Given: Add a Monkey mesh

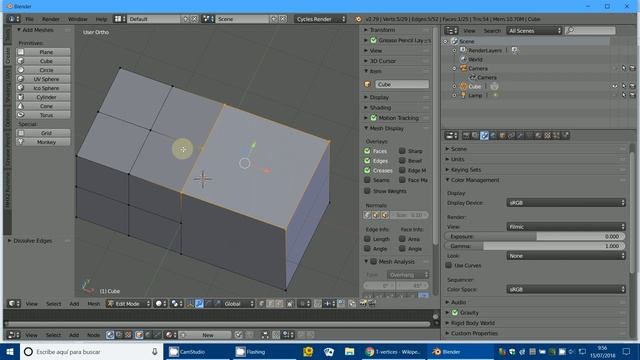Looking at the screenshot, I should click(43, 142).
